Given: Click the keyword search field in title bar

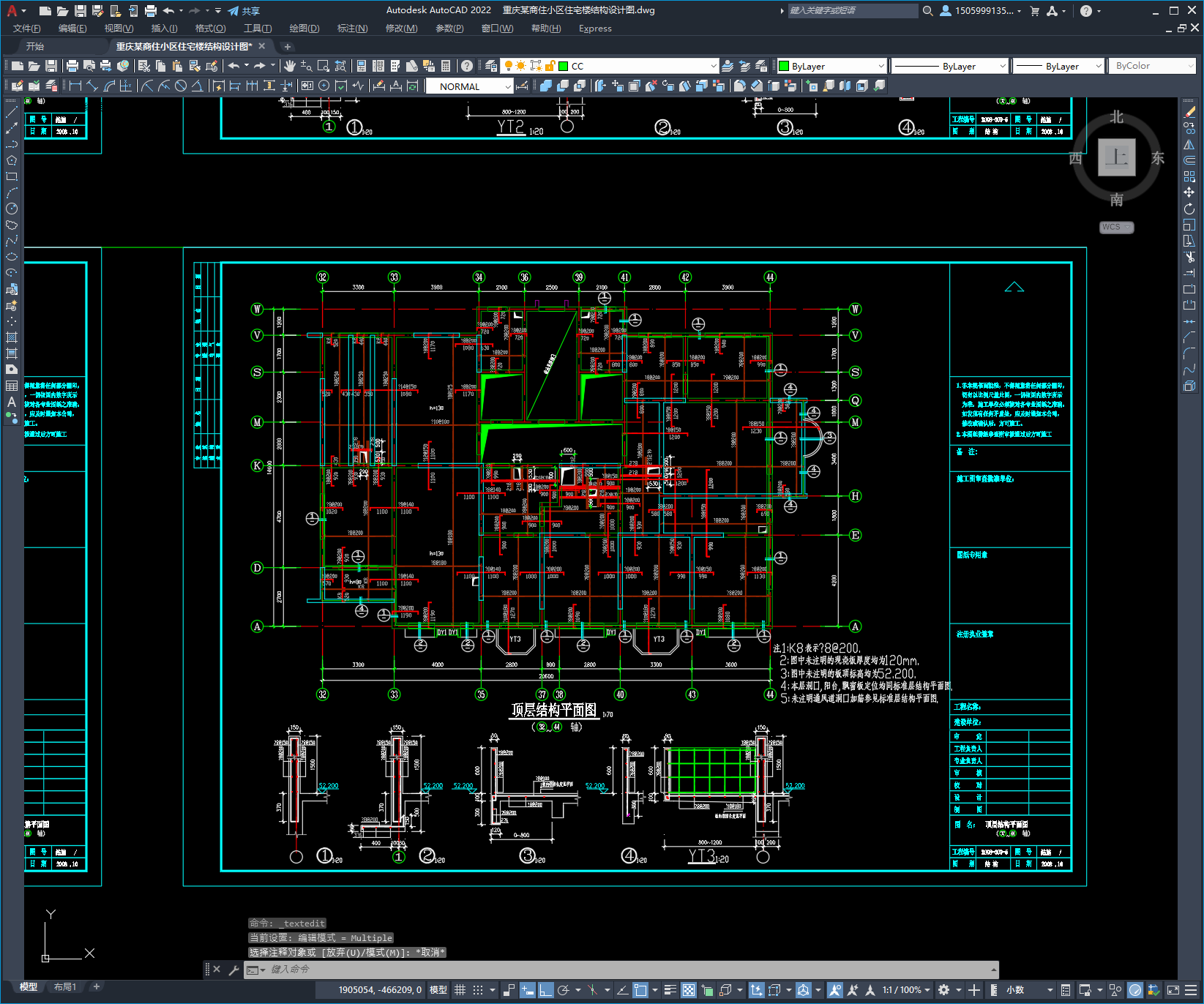Looking at the screenshot, I should tap(853, 11).
